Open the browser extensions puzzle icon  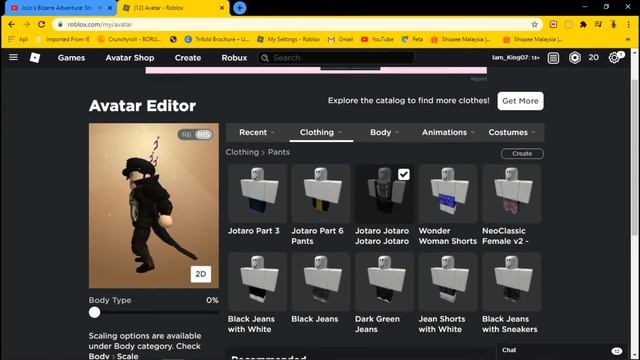(x=583, y=24)
